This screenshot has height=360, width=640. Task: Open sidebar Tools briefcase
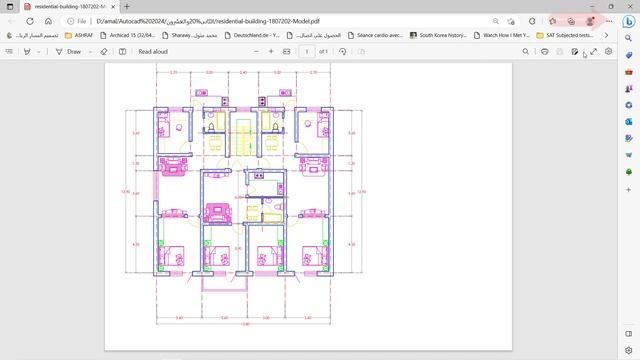point(629,72)
